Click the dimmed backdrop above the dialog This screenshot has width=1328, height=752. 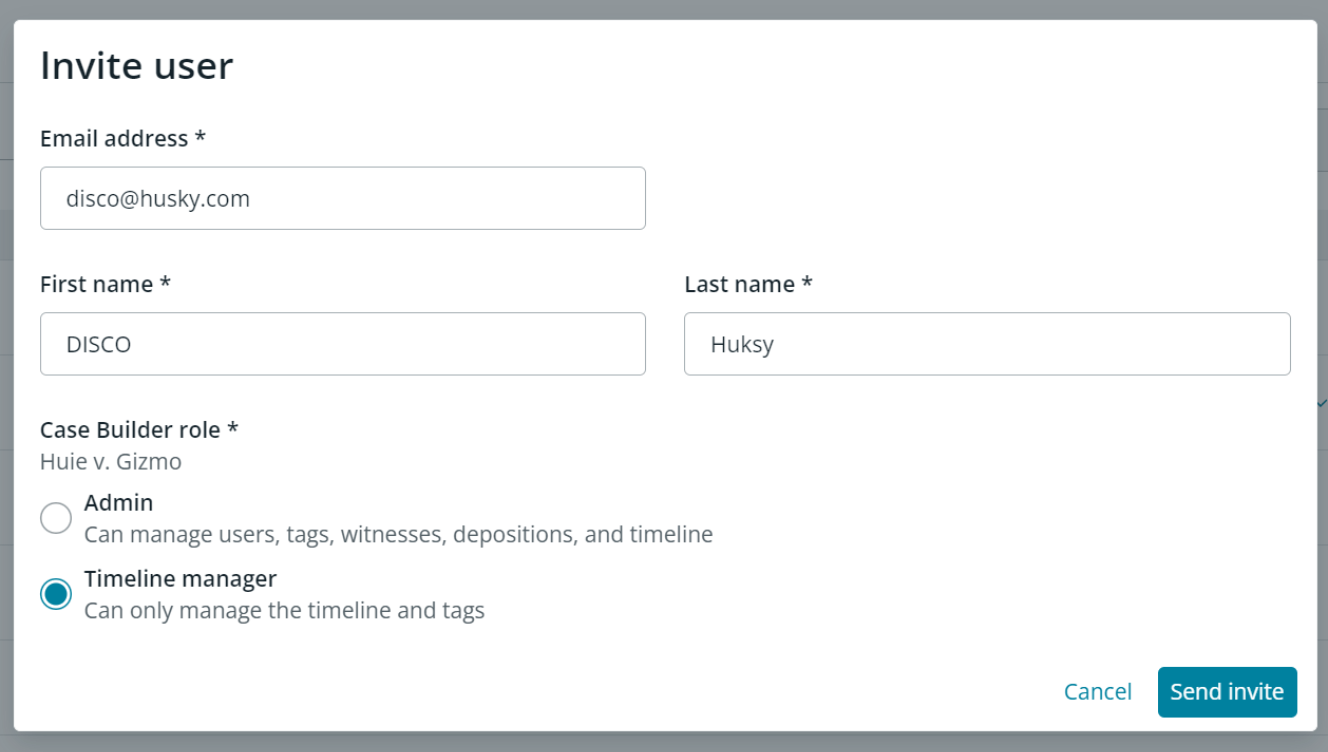tap(664, 9)
